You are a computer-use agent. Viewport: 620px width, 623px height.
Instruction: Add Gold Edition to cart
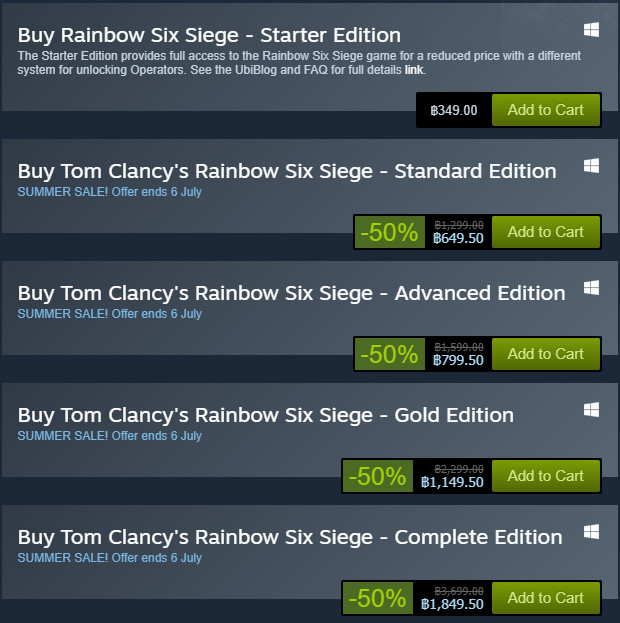(x=545, y=476)
